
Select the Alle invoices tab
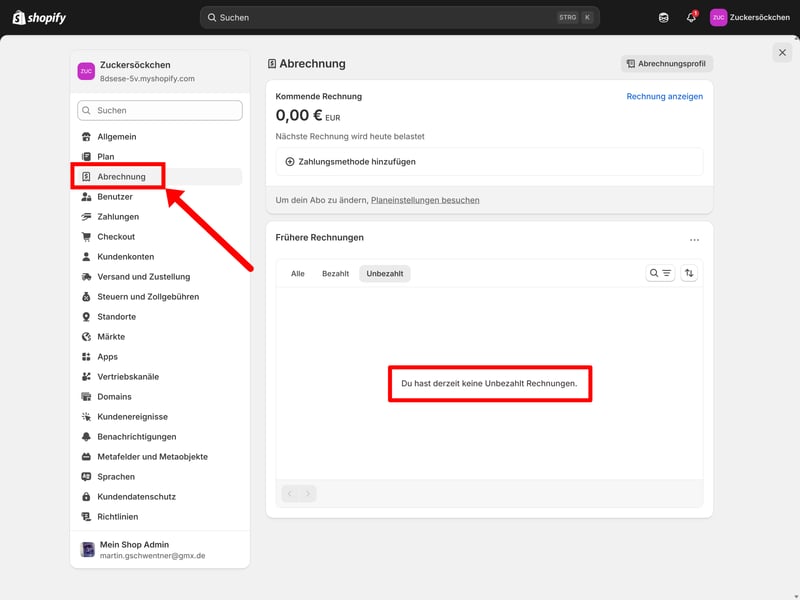(297, 273)
